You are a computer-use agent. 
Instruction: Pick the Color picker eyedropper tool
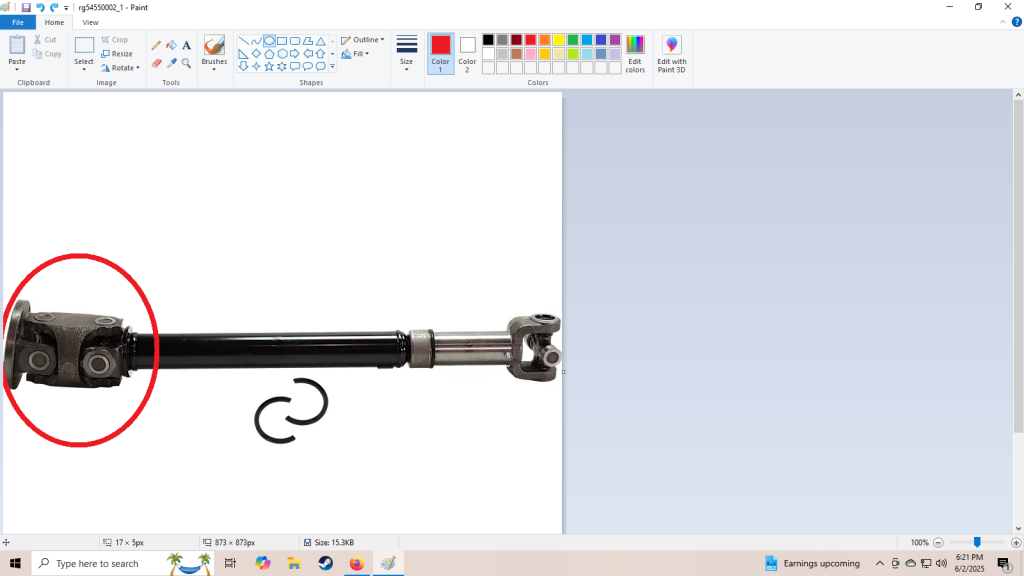[171, 63]
